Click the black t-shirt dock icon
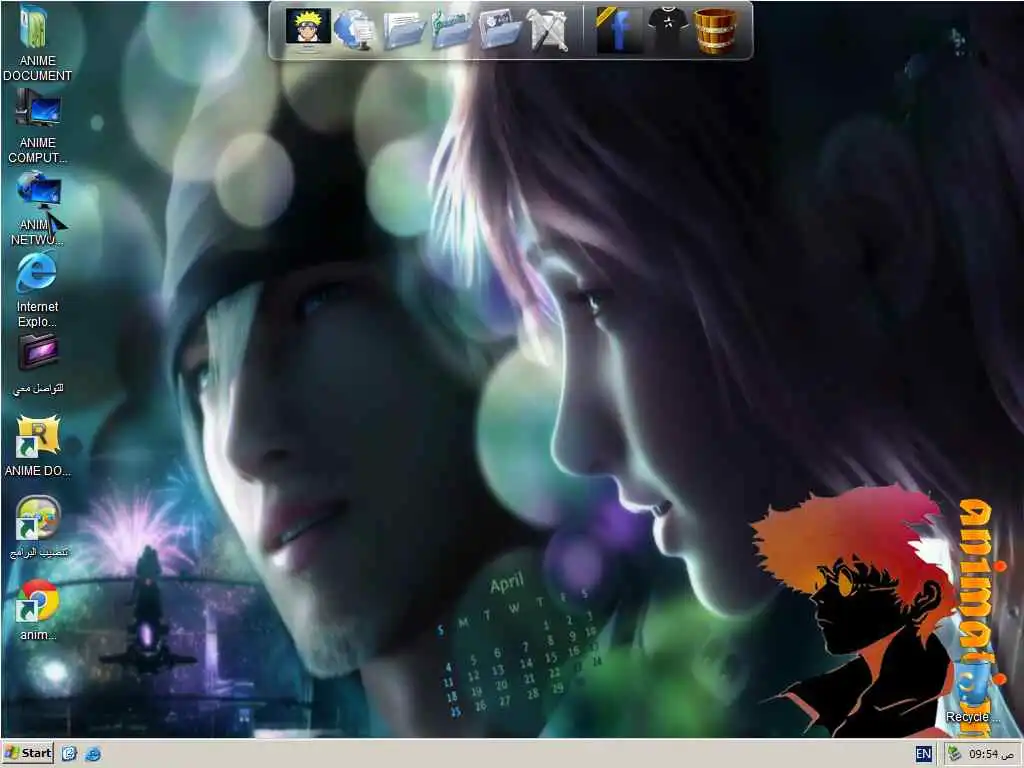1024x768 pixels. tap(667, 30)
